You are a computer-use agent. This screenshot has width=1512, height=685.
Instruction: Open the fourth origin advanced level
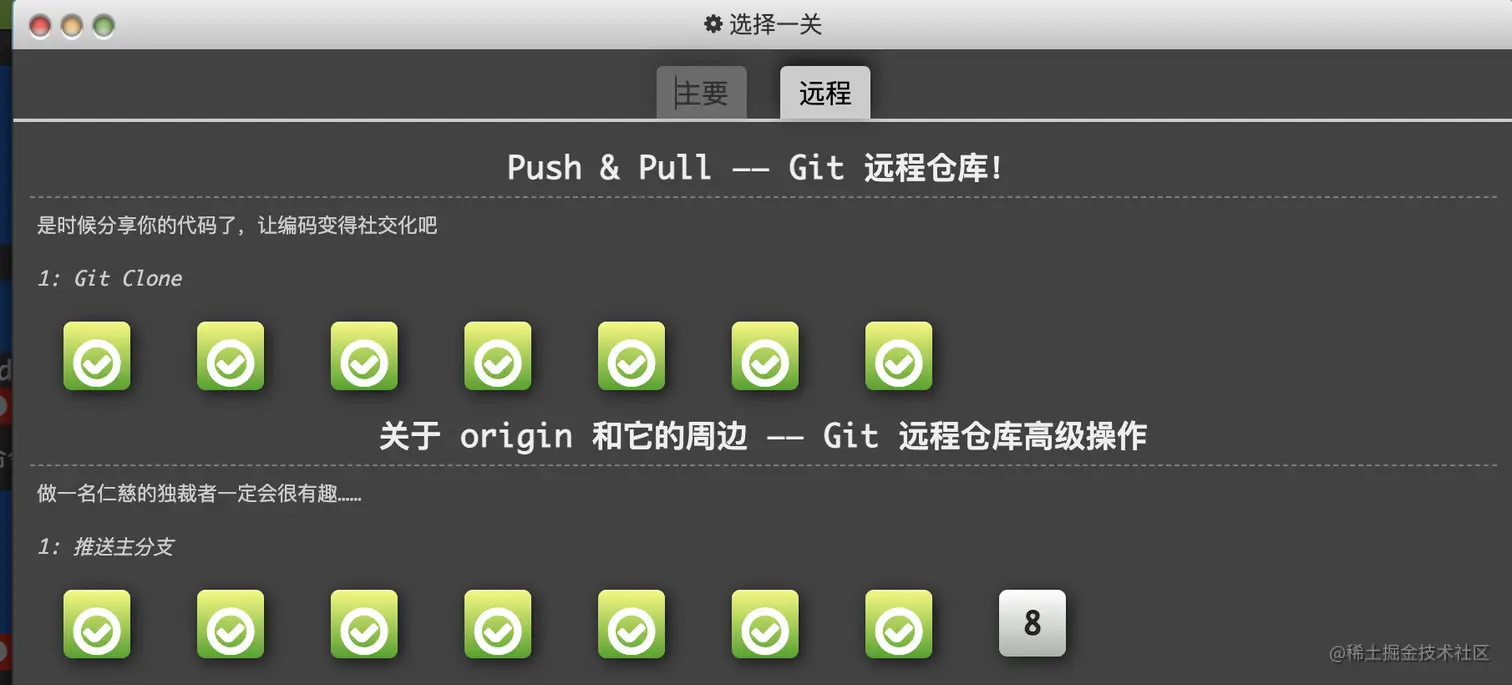coord(498,624)
